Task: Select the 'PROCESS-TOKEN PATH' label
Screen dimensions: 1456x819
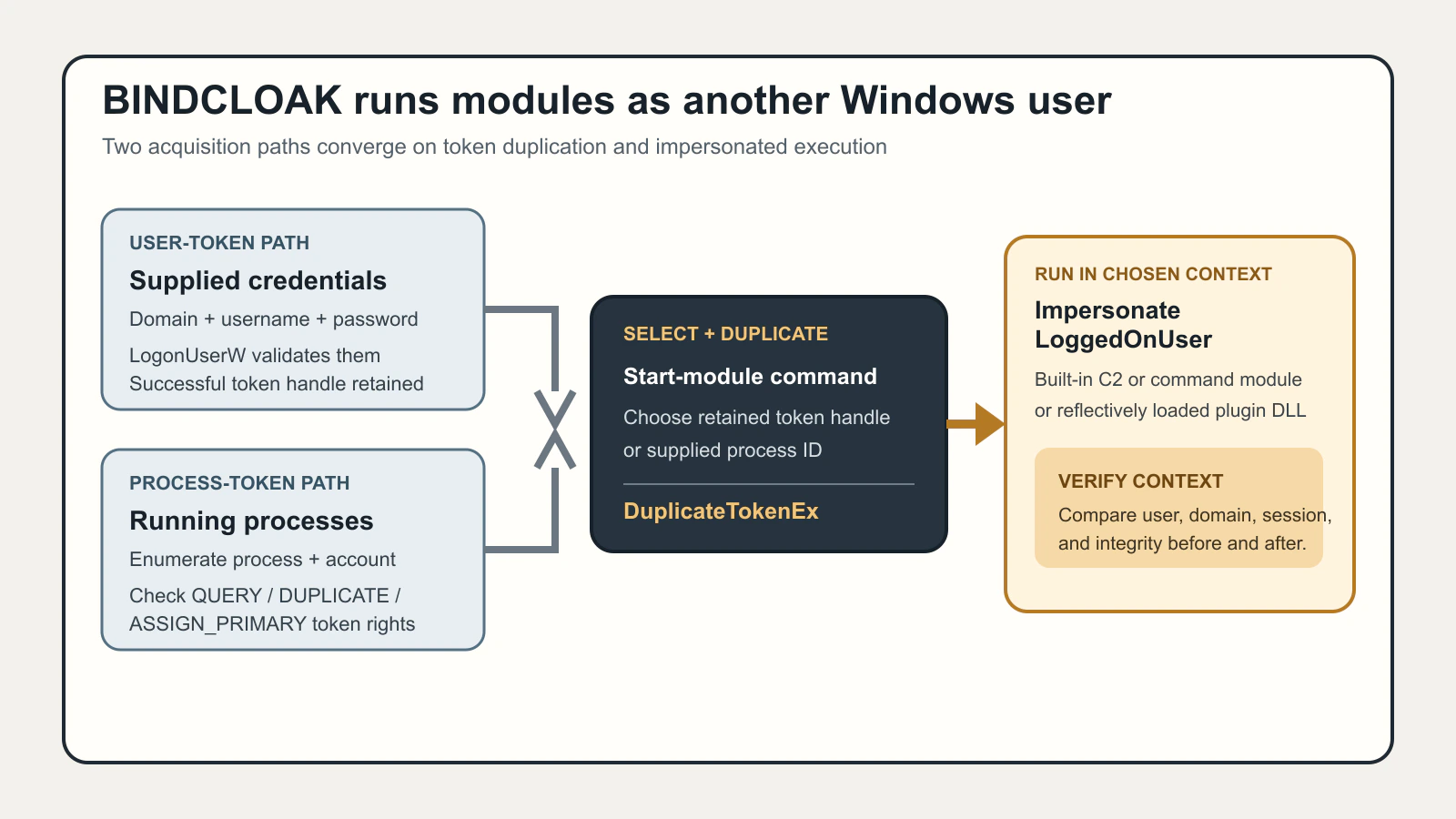Action: [x=239, y=483]
